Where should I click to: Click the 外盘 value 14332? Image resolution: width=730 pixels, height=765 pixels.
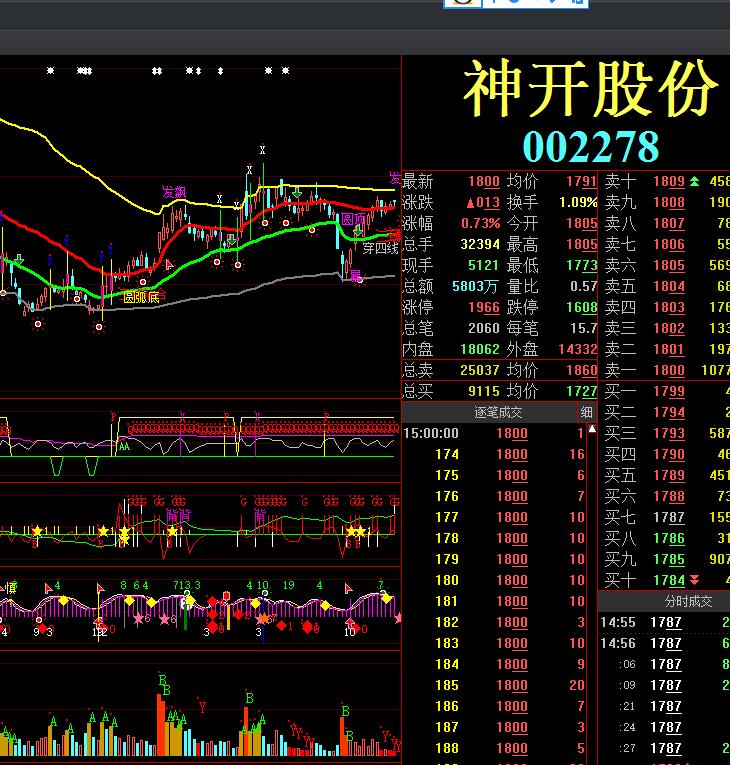(x=578, y=349)
